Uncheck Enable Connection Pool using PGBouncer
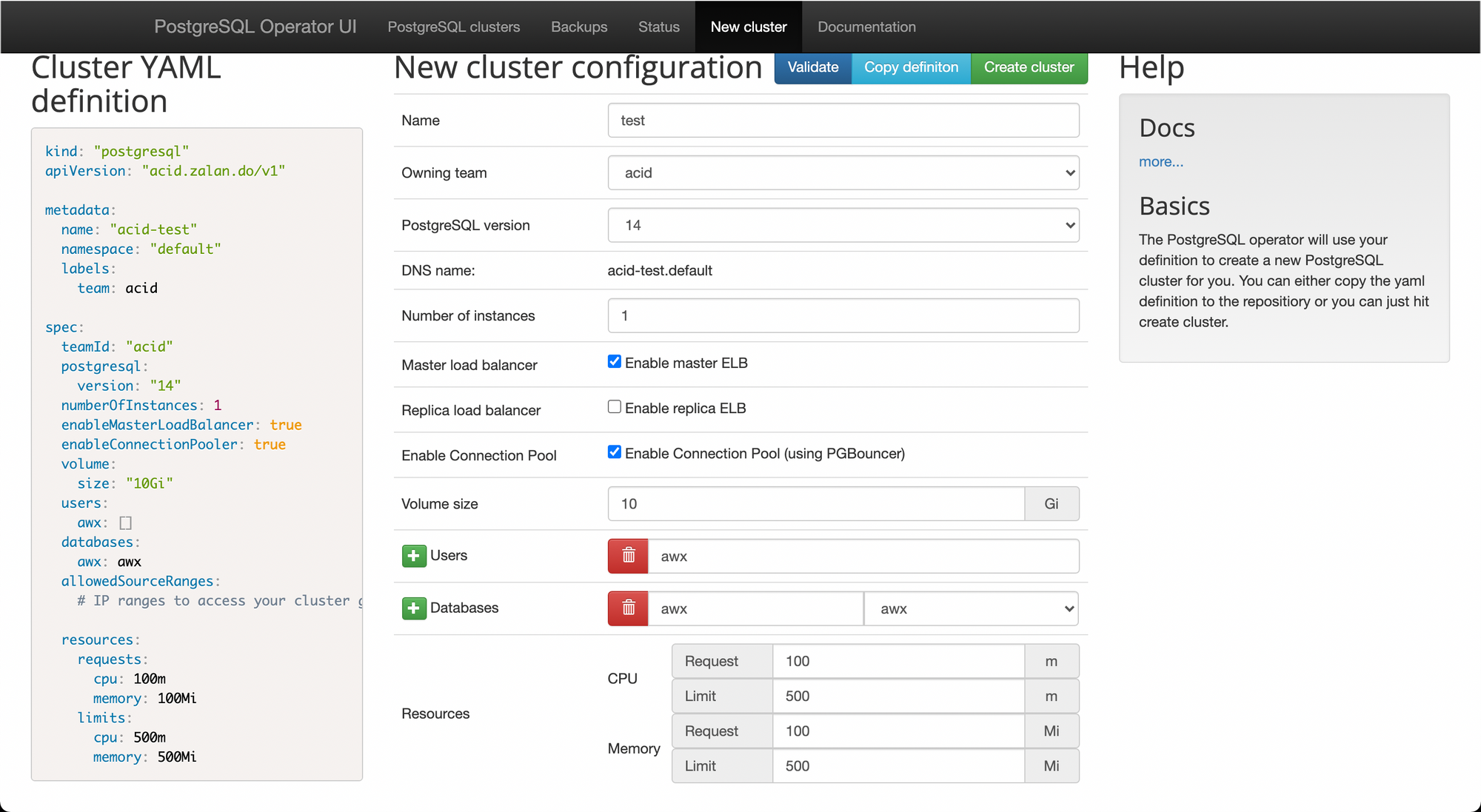This screenshot has height=812, width=1481. click(615, 452)
